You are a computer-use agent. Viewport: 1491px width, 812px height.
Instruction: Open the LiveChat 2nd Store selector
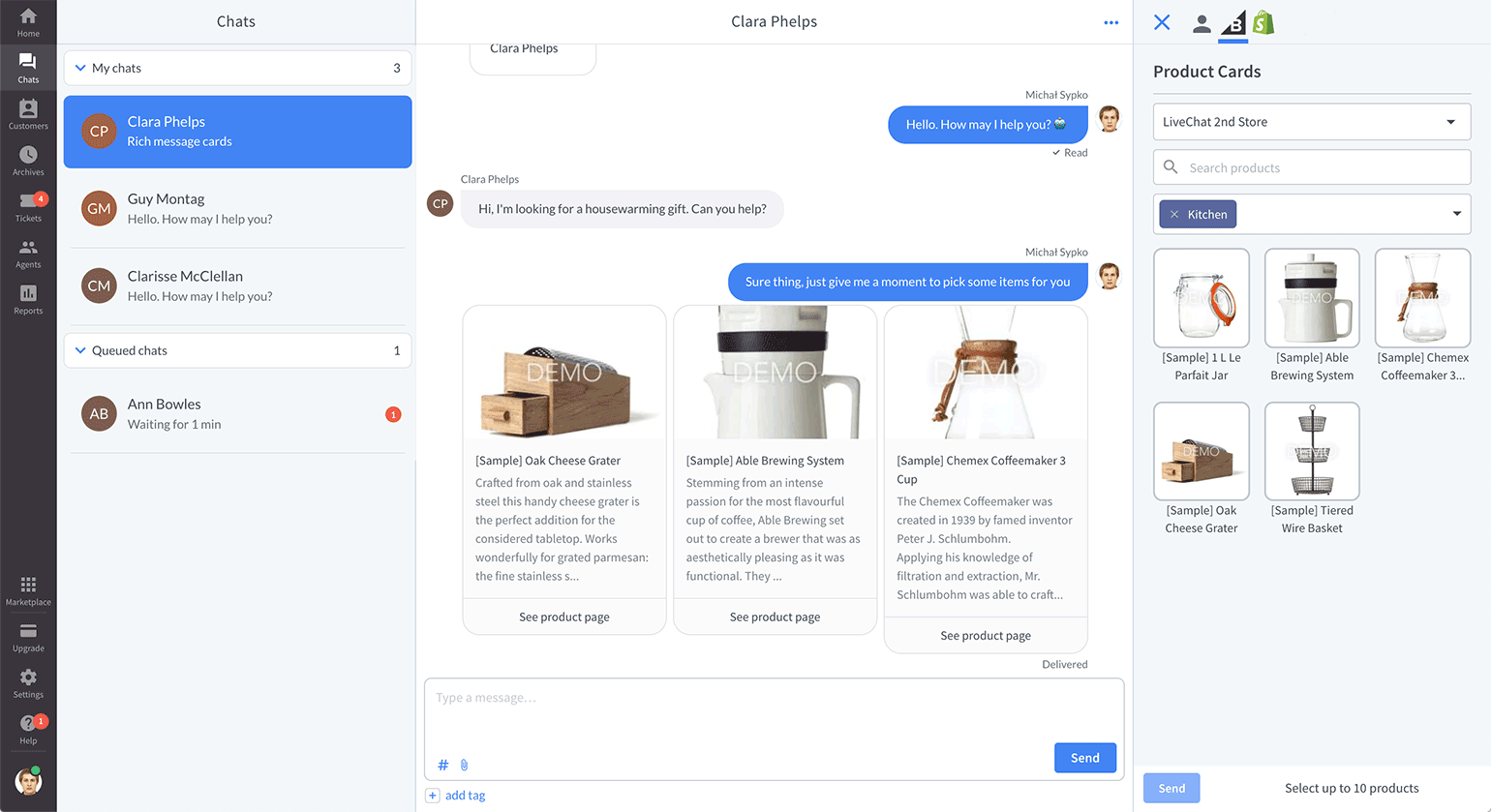pyautogui.click(x=1312, y=122)
